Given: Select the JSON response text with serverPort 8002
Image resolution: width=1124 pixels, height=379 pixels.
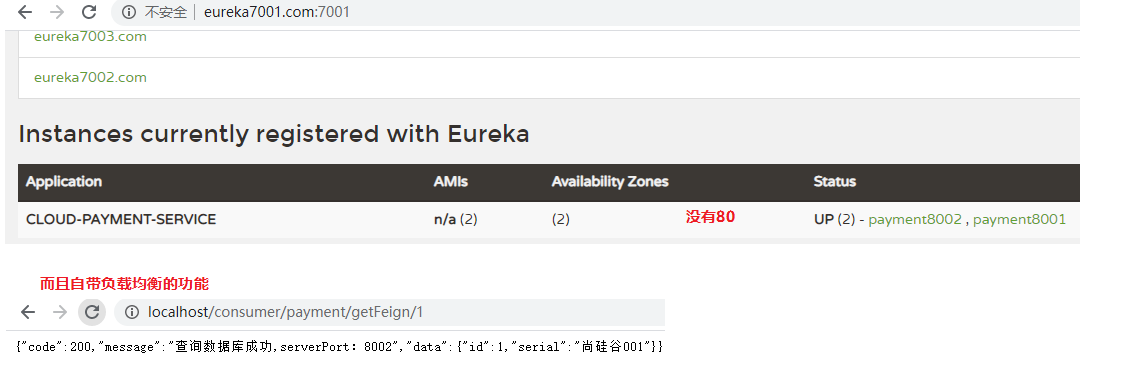Looking at the screenshot, I should 339,347.
